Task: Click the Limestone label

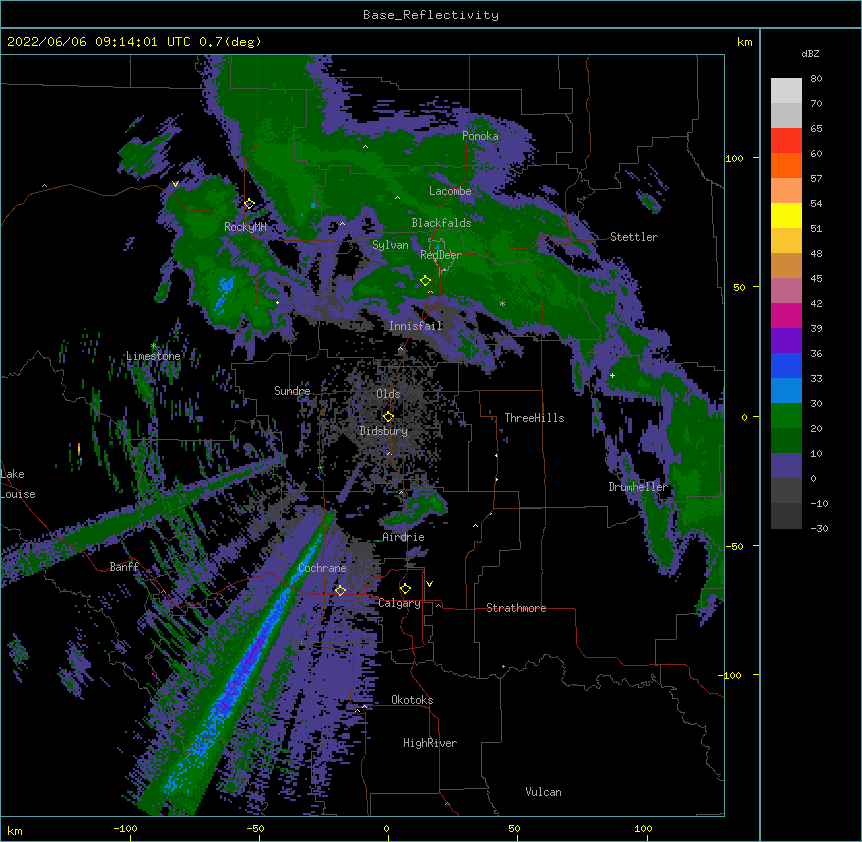Action: tap(153, 356)
